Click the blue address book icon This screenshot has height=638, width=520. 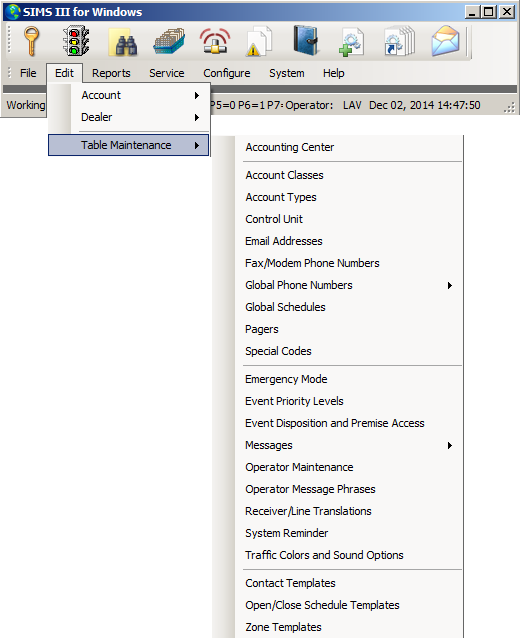tap(305, 40)
